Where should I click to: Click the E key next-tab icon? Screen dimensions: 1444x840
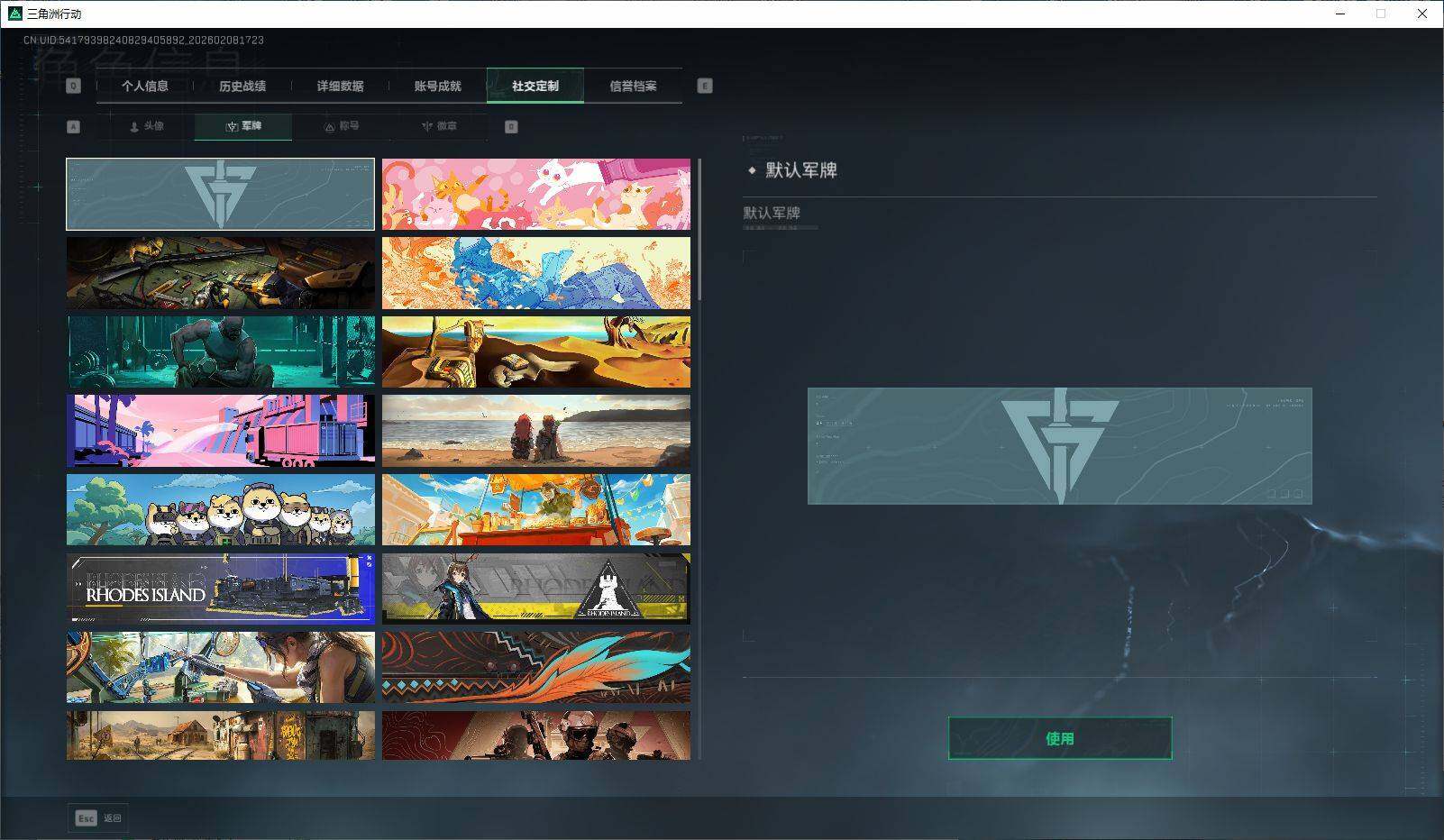(x=705, y=86)
